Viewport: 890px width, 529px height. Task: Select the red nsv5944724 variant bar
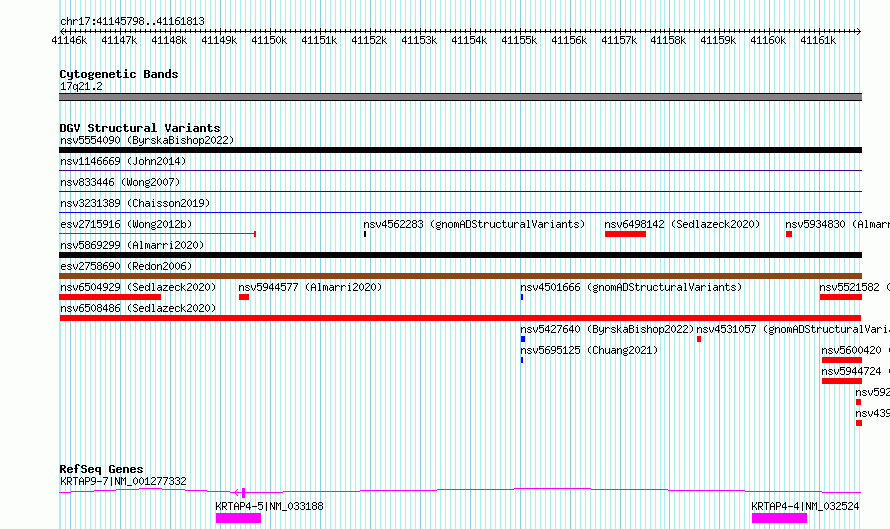[x=842, y=381]
